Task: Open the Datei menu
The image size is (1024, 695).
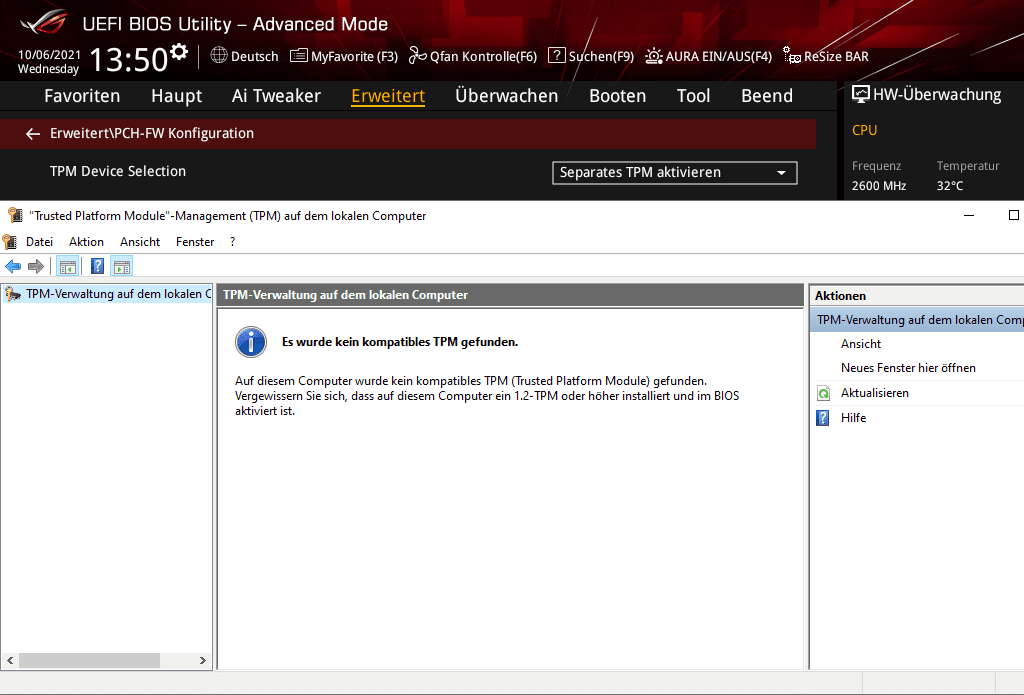Action: tap(39, 242)
